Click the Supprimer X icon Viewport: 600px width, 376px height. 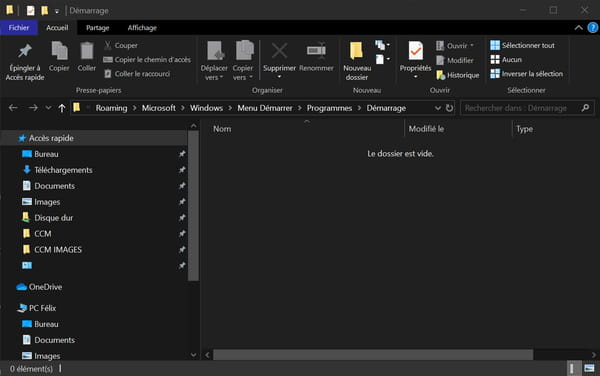point(279,51)
